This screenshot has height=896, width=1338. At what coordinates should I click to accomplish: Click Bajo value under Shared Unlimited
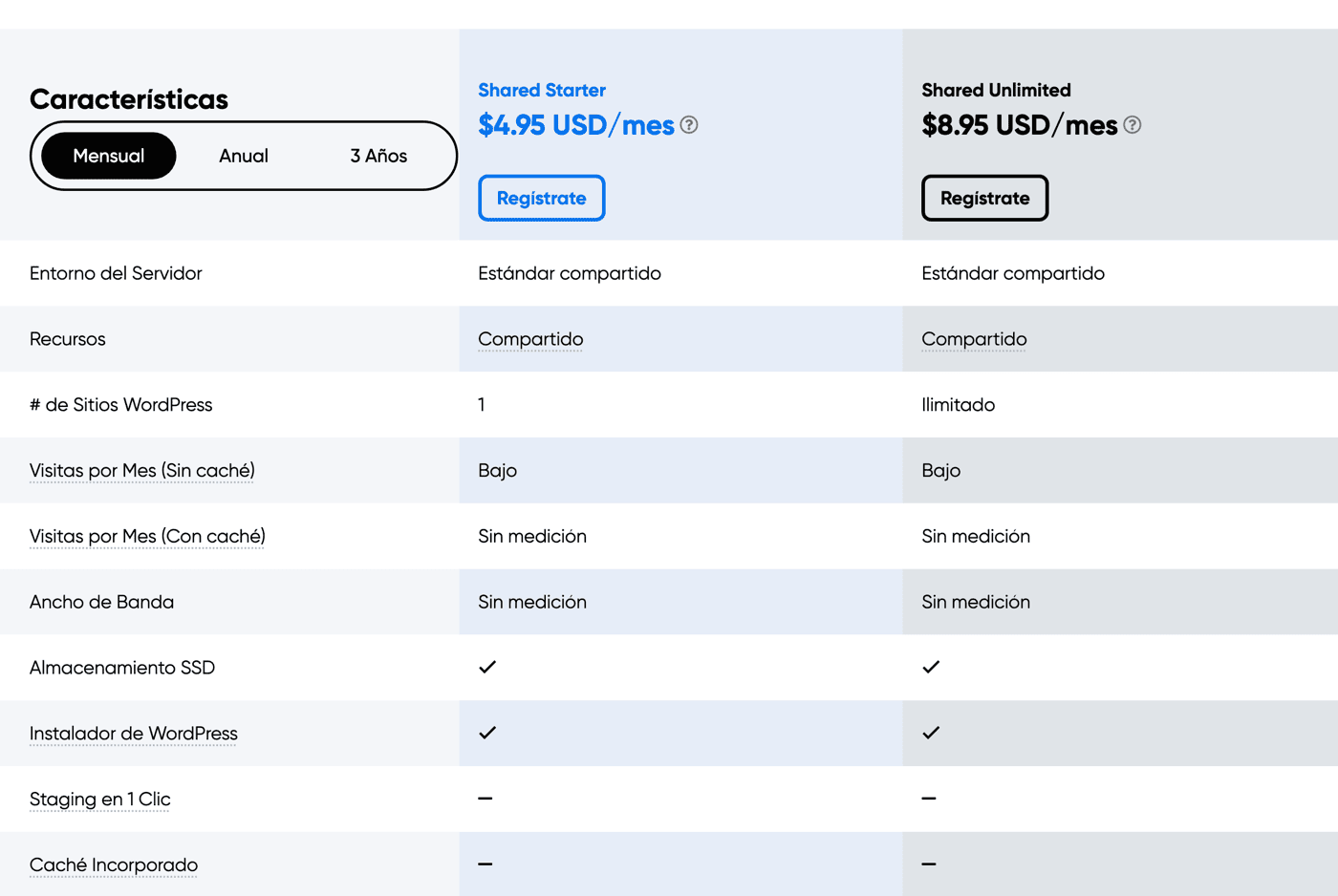pyautogui.click(x=941, y=470)
